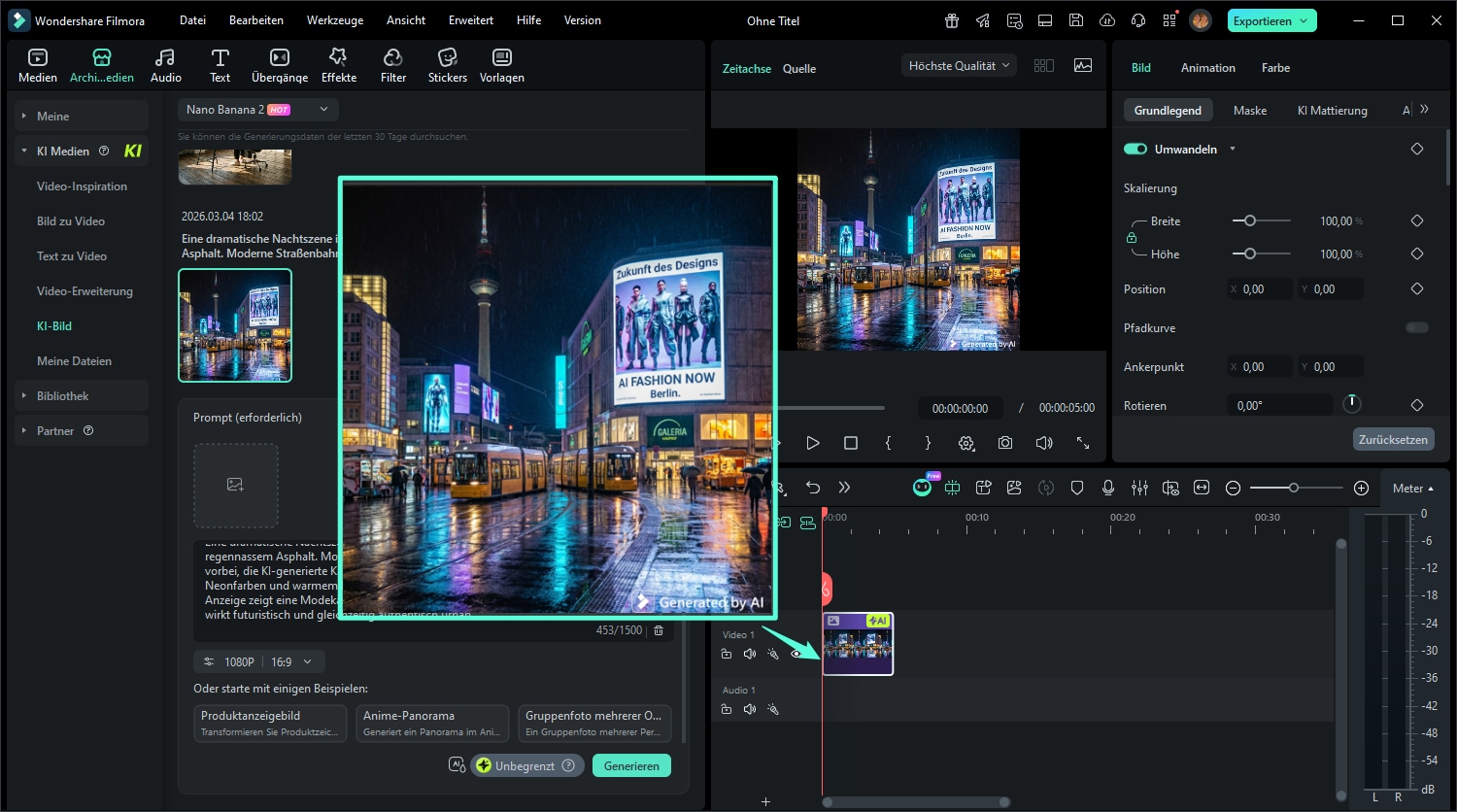
Task: Open the Effekte effects panel
Action: coord(339,65)
